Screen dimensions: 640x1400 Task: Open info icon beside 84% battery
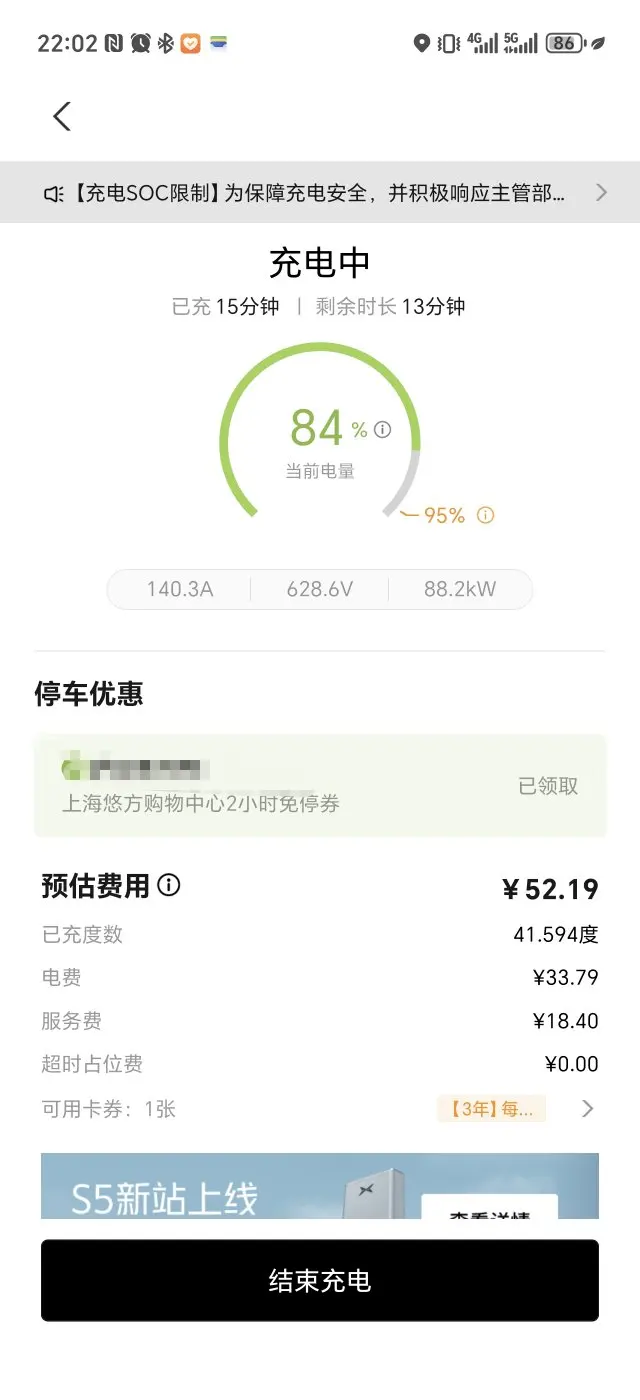[x=382, y=430]
